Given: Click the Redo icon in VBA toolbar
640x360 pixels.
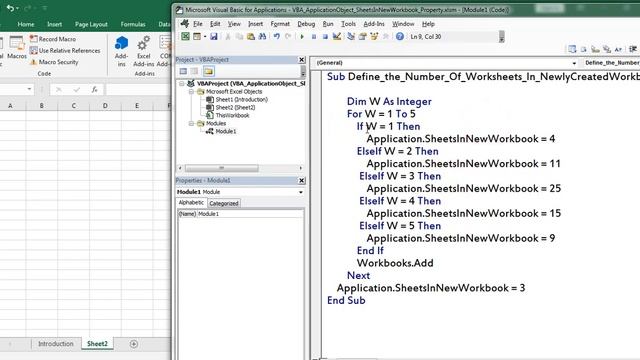Looking at the screenshot, I should 288,36.
